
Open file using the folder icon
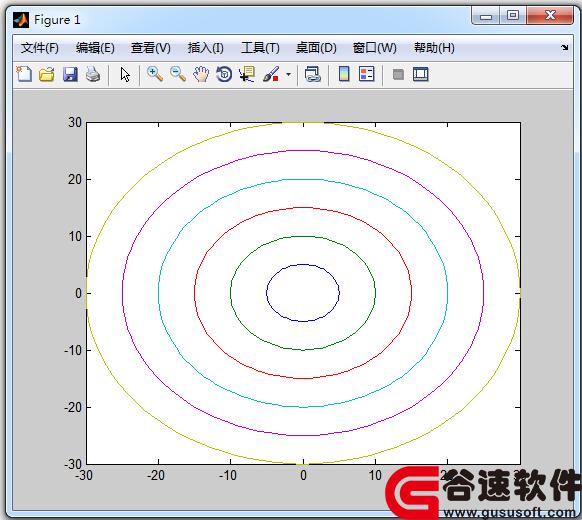click(x=47, y=74)
